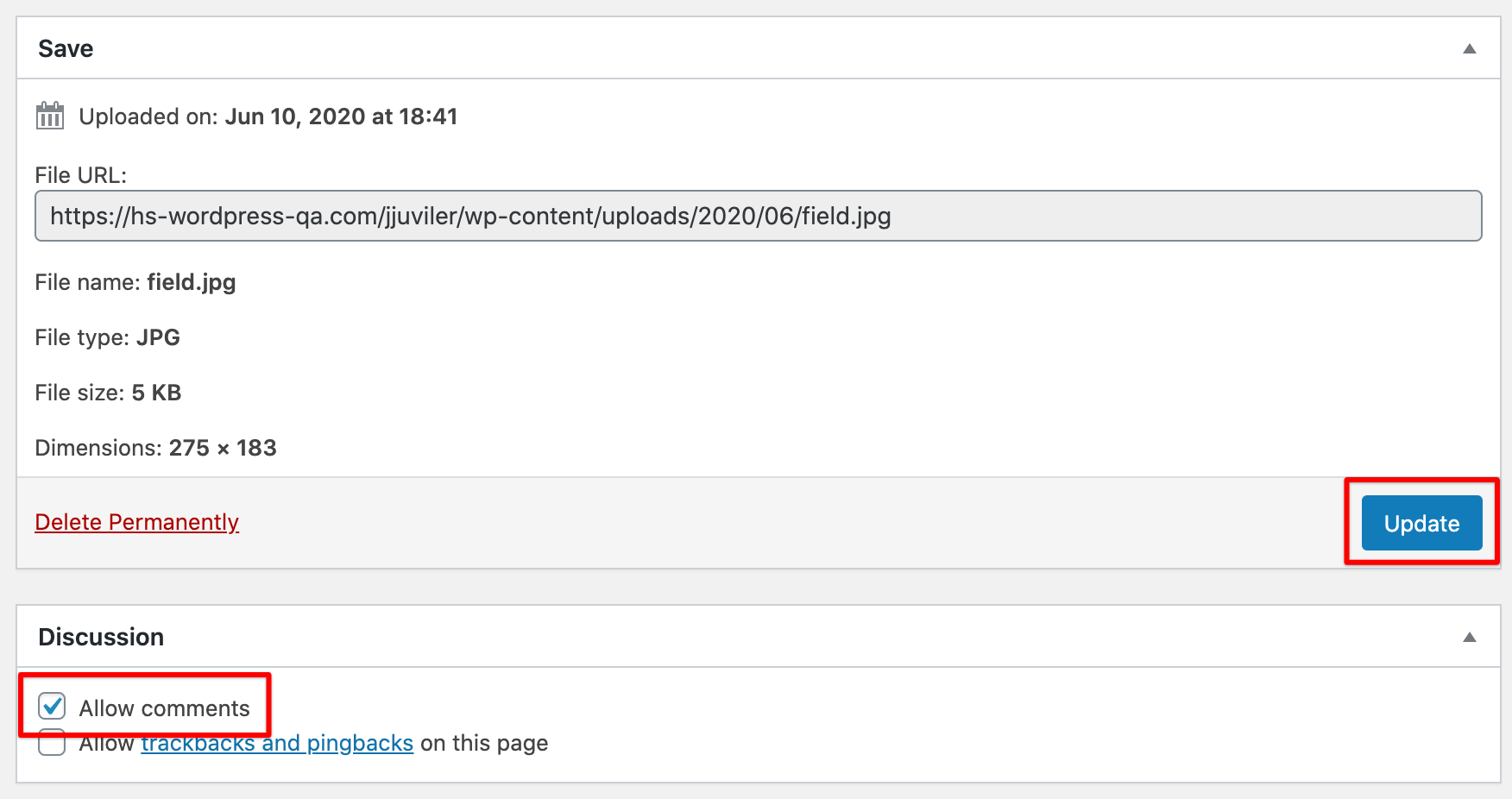Click the empty trackbacks checkbox square
This screenshot has width=1512, height=799.
pyautogui.click(x=52, y=743)
